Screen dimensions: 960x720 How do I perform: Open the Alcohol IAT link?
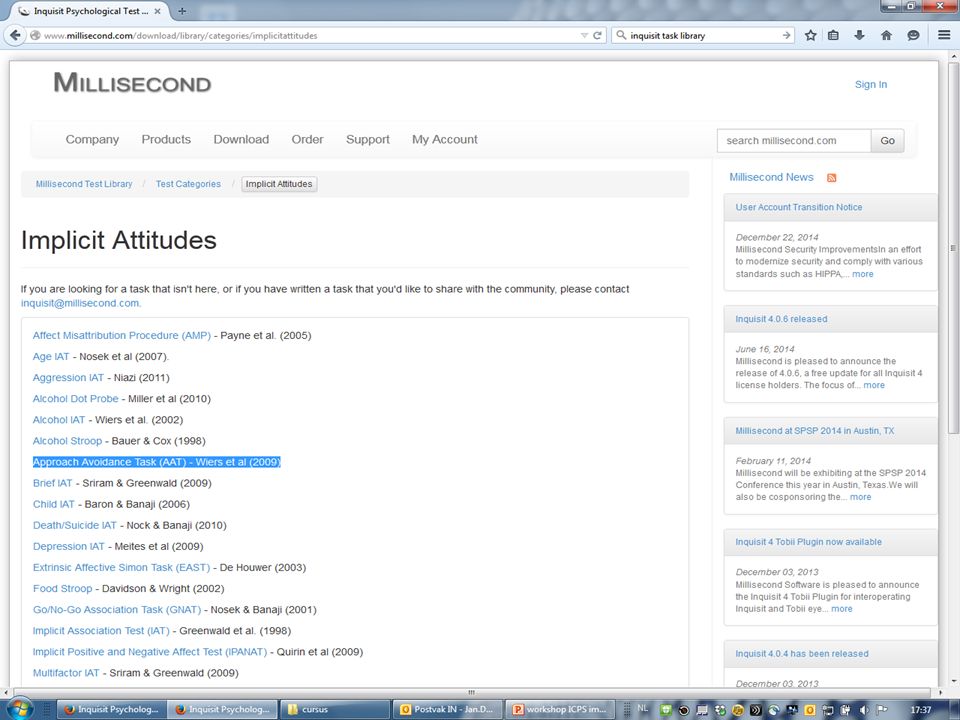(x=59, y=420)
